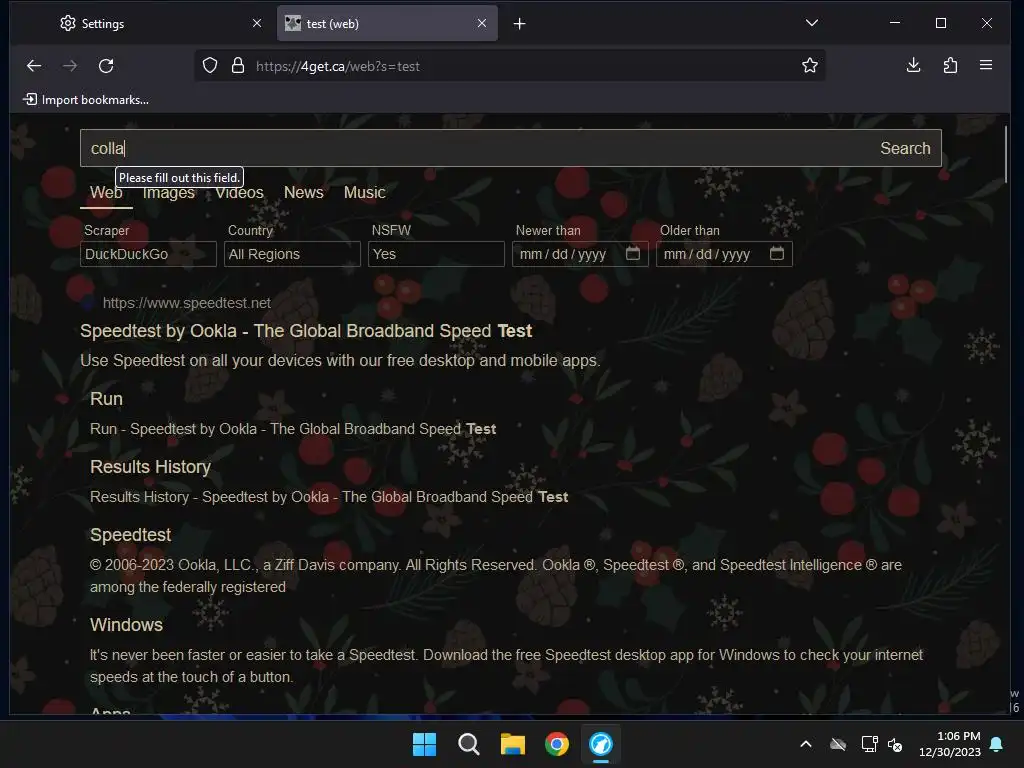Viewport: 1024px width, 768px height.
Task: Open the clock showing 1:06 PM
Action: tap(950, 744)
